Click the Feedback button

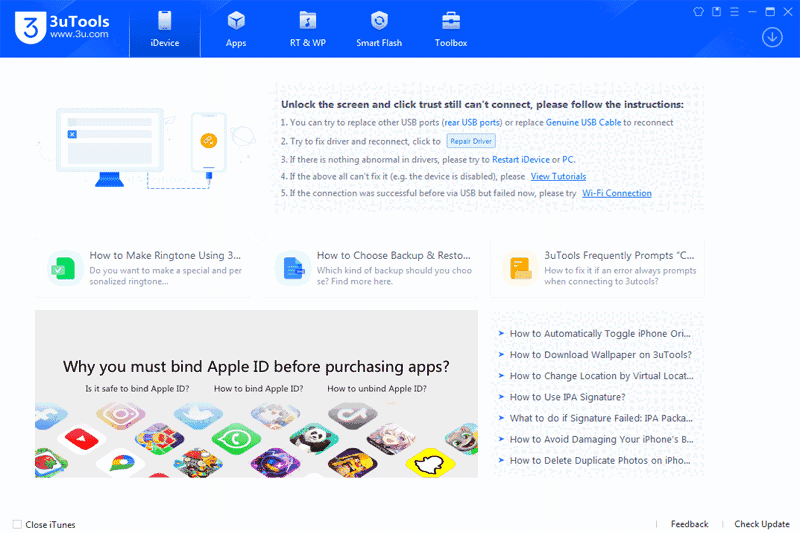(x=689, y=524)
